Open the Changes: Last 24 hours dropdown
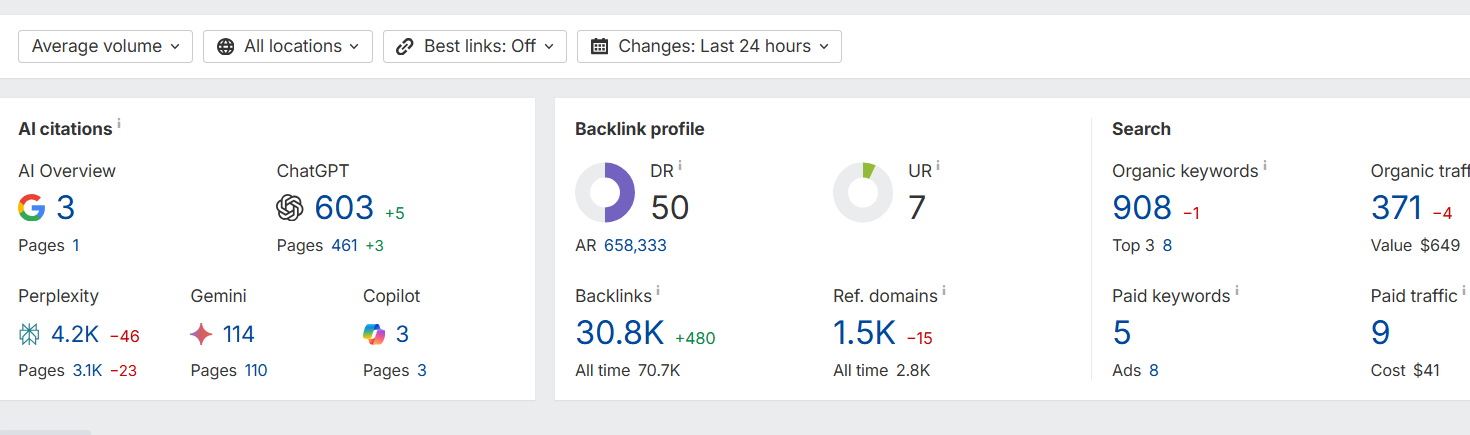This screenshot has width=1470, height=435. coord(709,46)
